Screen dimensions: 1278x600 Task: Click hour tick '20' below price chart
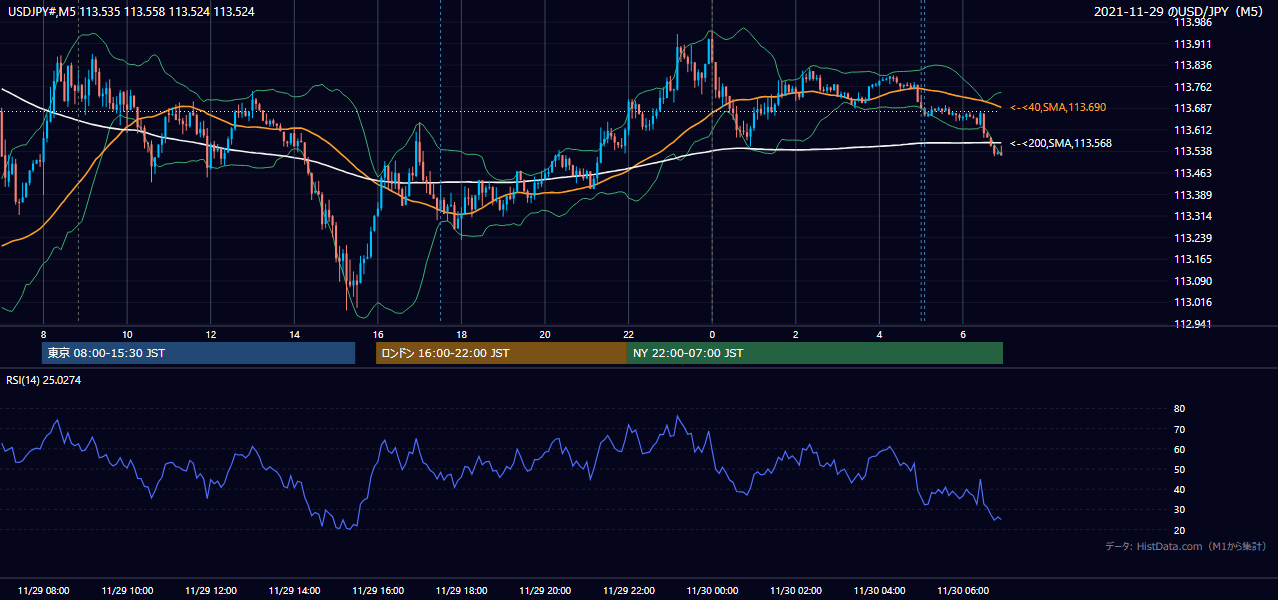coord(545,334)
